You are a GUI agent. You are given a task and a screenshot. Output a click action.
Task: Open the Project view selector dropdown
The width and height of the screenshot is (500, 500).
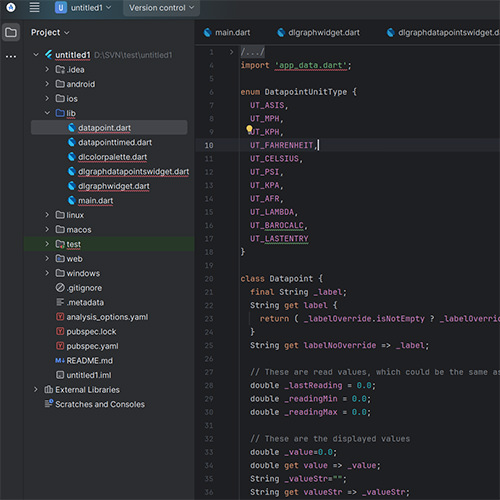(x=50, y=32)
